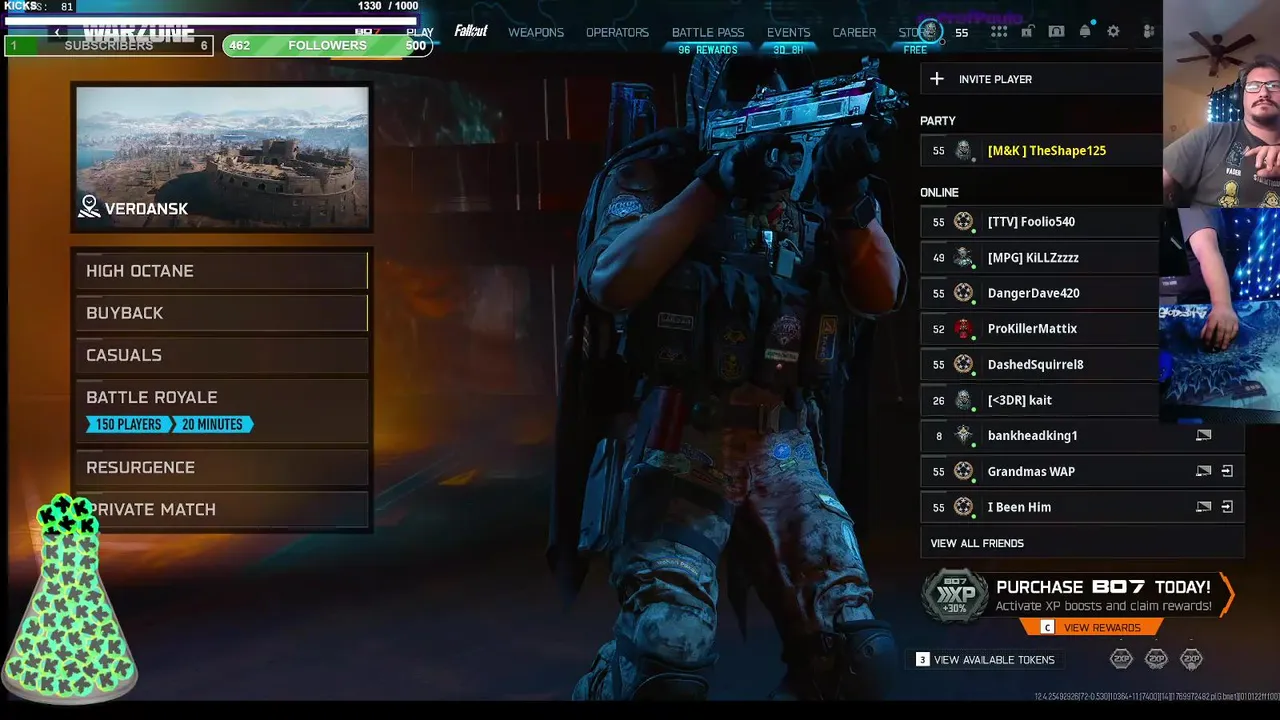Viewport: 1280px width, 720px height.
Task: Select friend [TTV] Foolio540
Action: click(1041, 222)
